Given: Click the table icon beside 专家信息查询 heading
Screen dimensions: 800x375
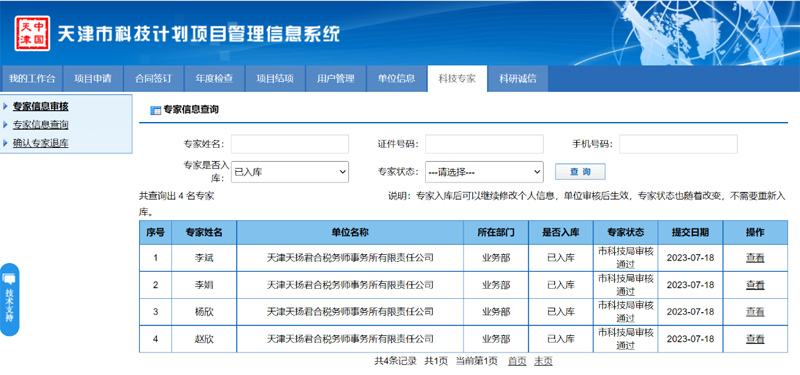Looking at the screenshot, I should [x=155, y=110].
